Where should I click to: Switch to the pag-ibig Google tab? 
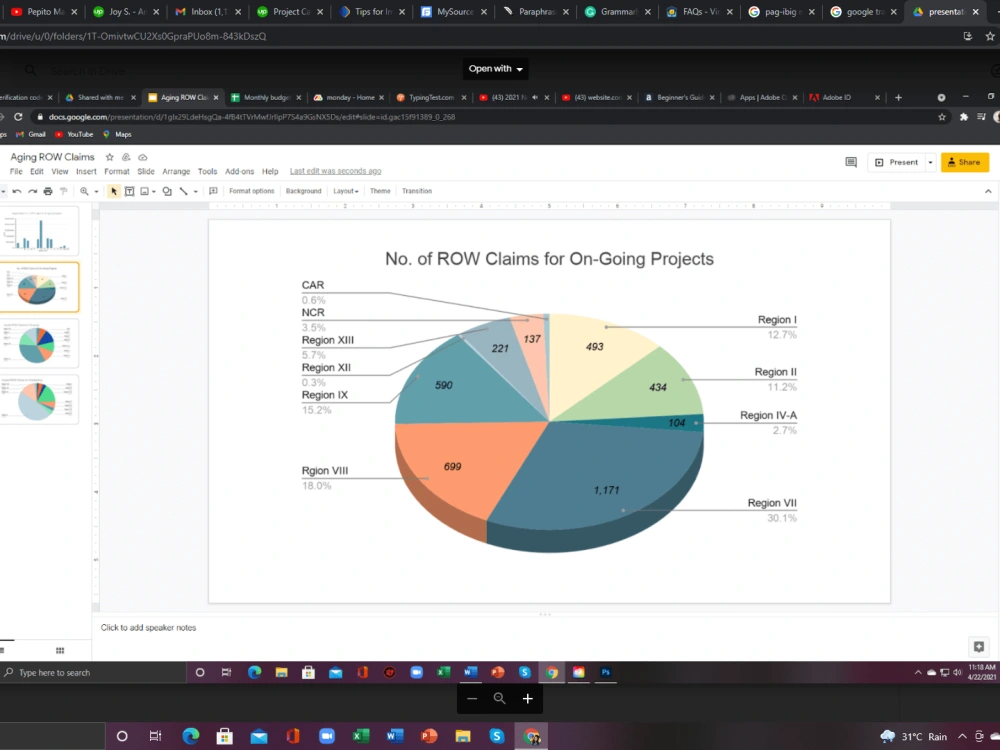781,11
